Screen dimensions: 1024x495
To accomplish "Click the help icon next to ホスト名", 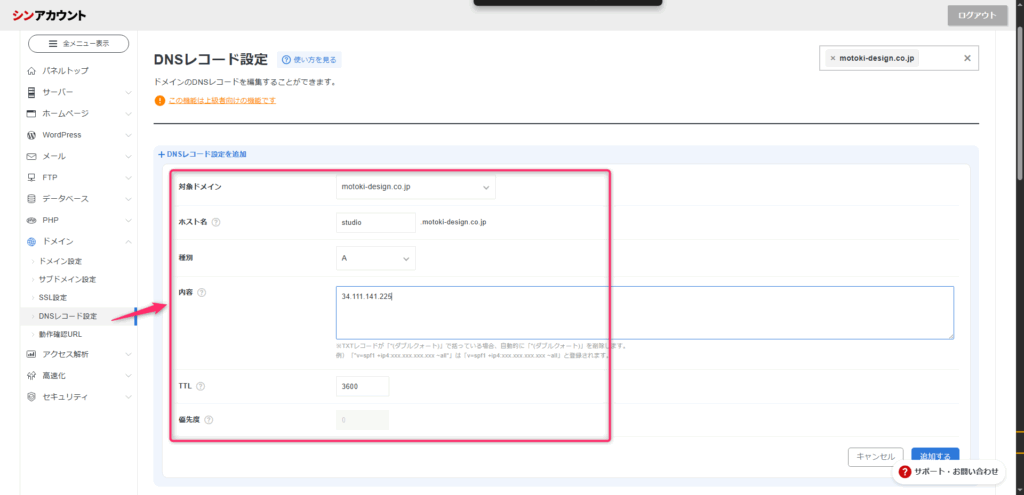I will pyautogui.click(x=216, y=222).
